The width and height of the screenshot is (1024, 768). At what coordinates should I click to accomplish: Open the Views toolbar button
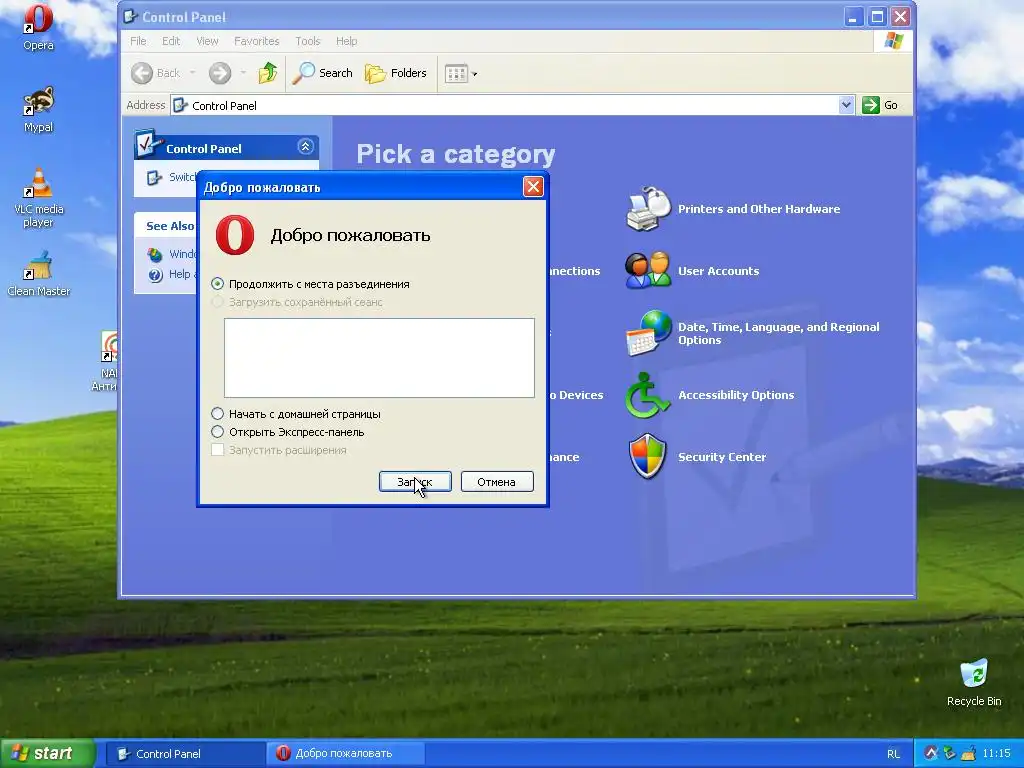pos(456,73)
